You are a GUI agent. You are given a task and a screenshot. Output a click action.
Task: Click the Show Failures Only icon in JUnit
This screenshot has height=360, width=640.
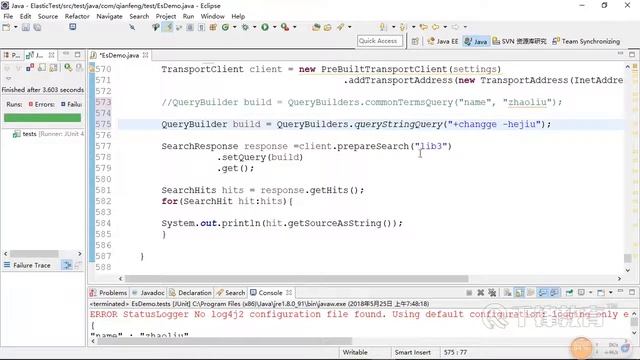(x=30, y=67)
